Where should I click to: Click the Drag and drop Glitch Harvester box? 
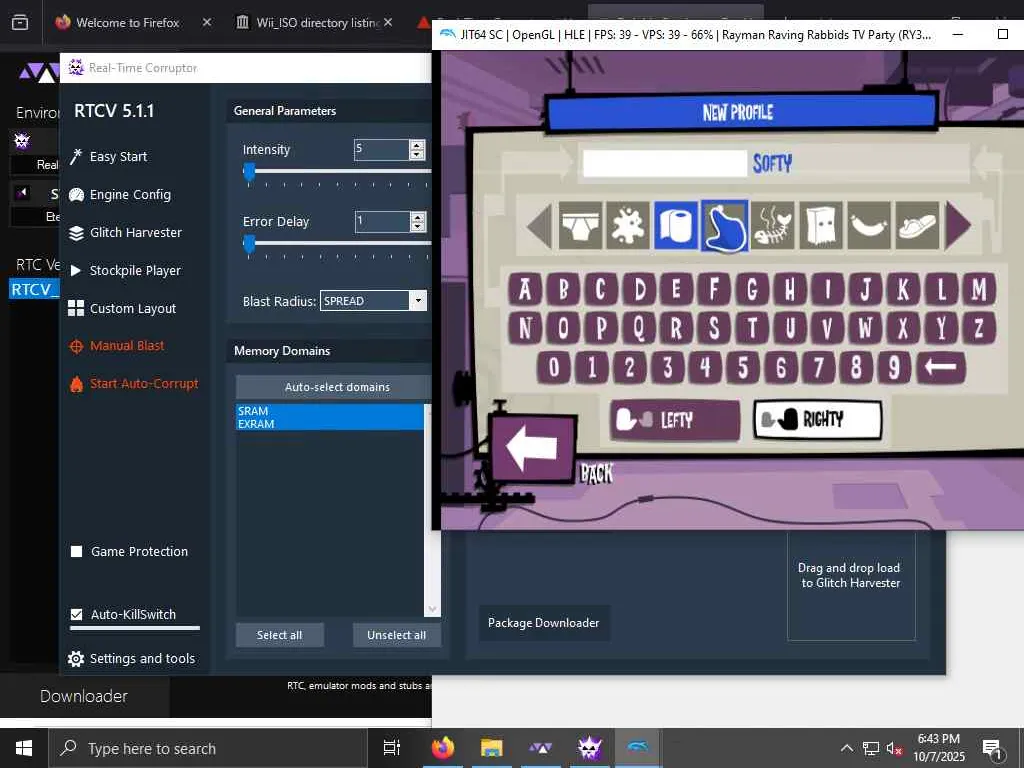click(851, 586)
